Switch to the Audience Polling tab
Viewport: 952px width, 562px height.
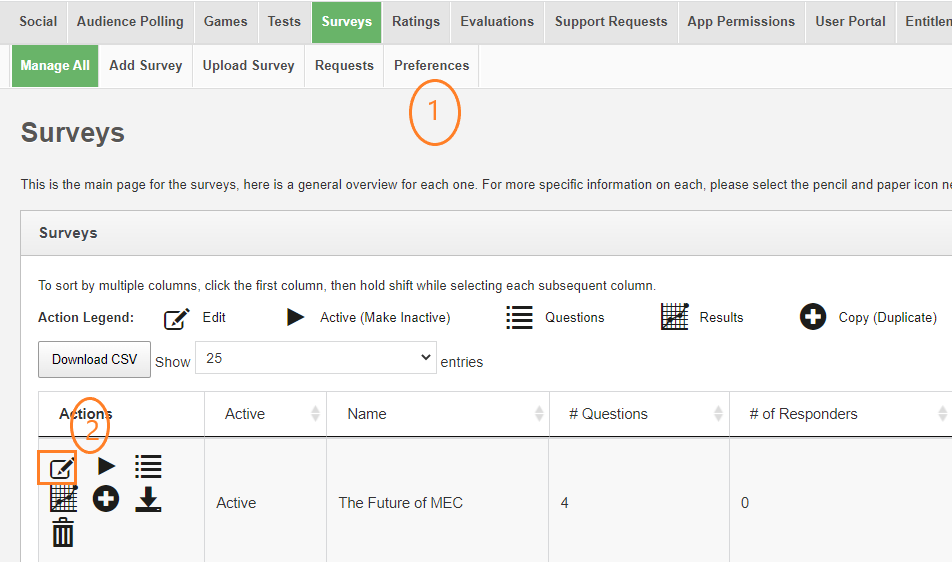point(130,21)
